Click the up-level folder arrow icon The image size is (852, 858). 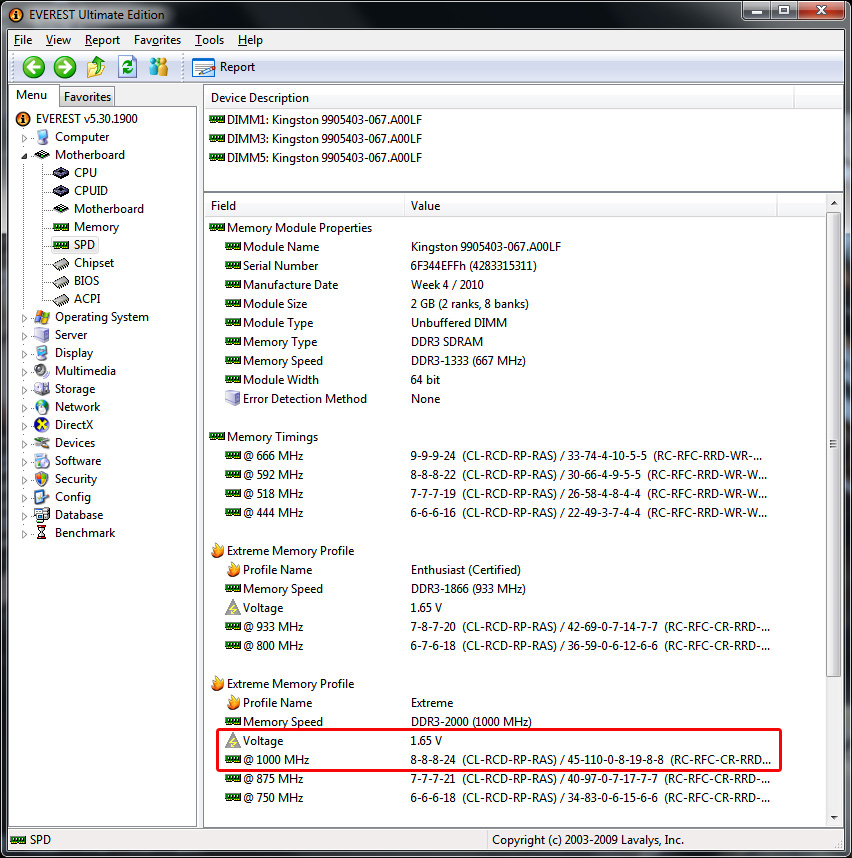[x=96, y=67]
